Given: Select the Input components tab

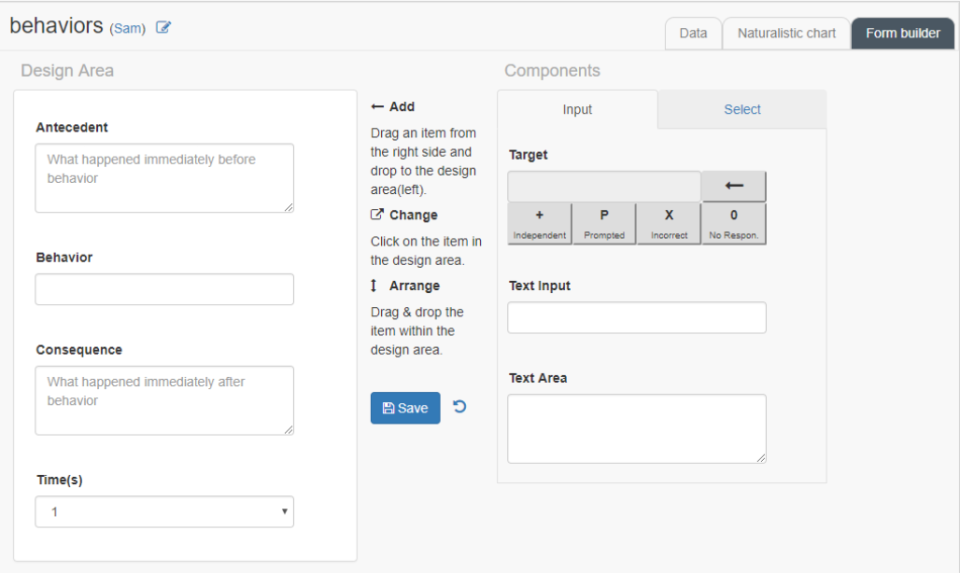Looking at the screenshot, I should point(577,109).
